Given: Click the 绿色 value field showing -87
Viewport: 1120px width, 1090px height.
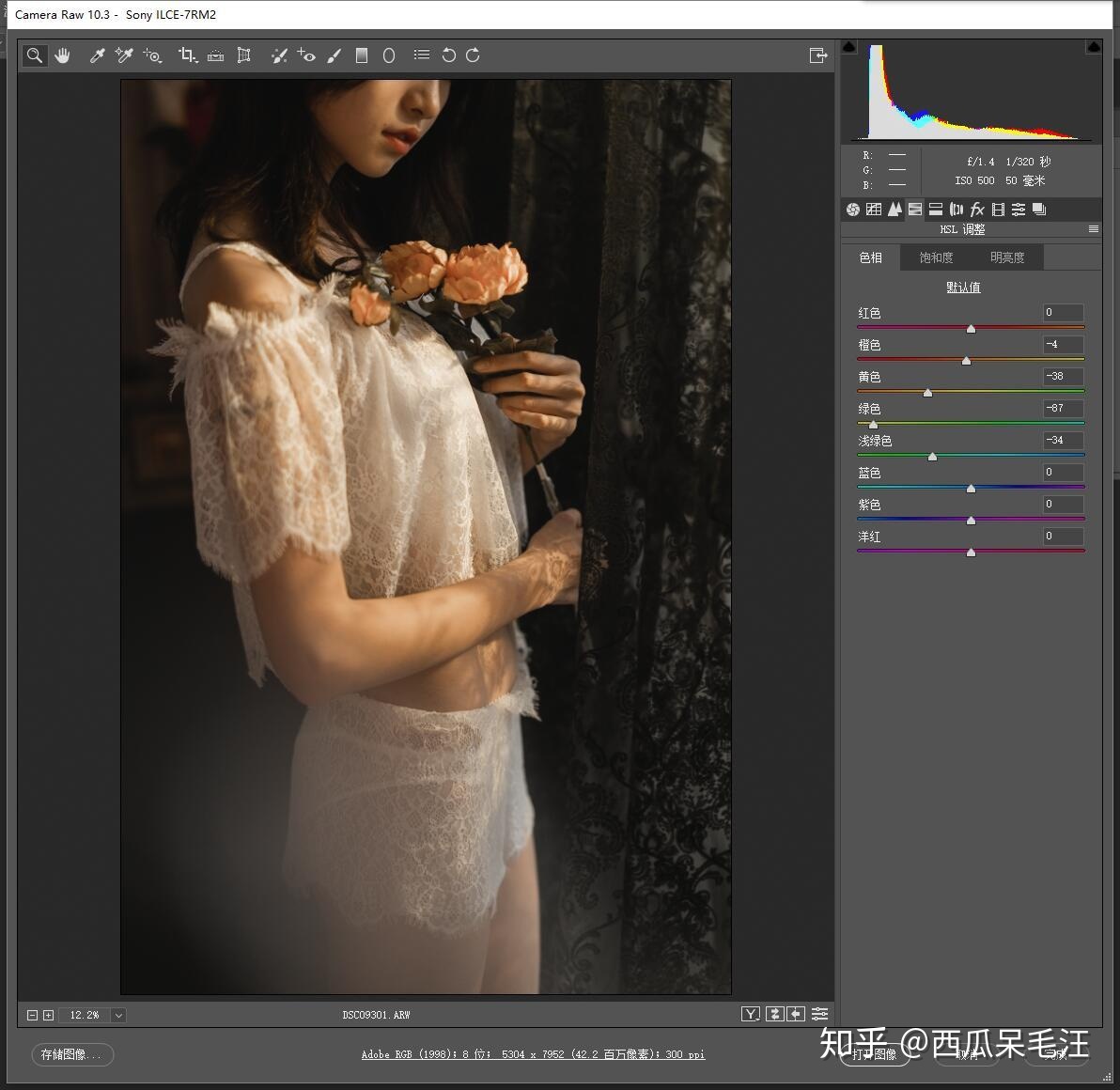Looking at the screenshot, I should [1063, 408].
